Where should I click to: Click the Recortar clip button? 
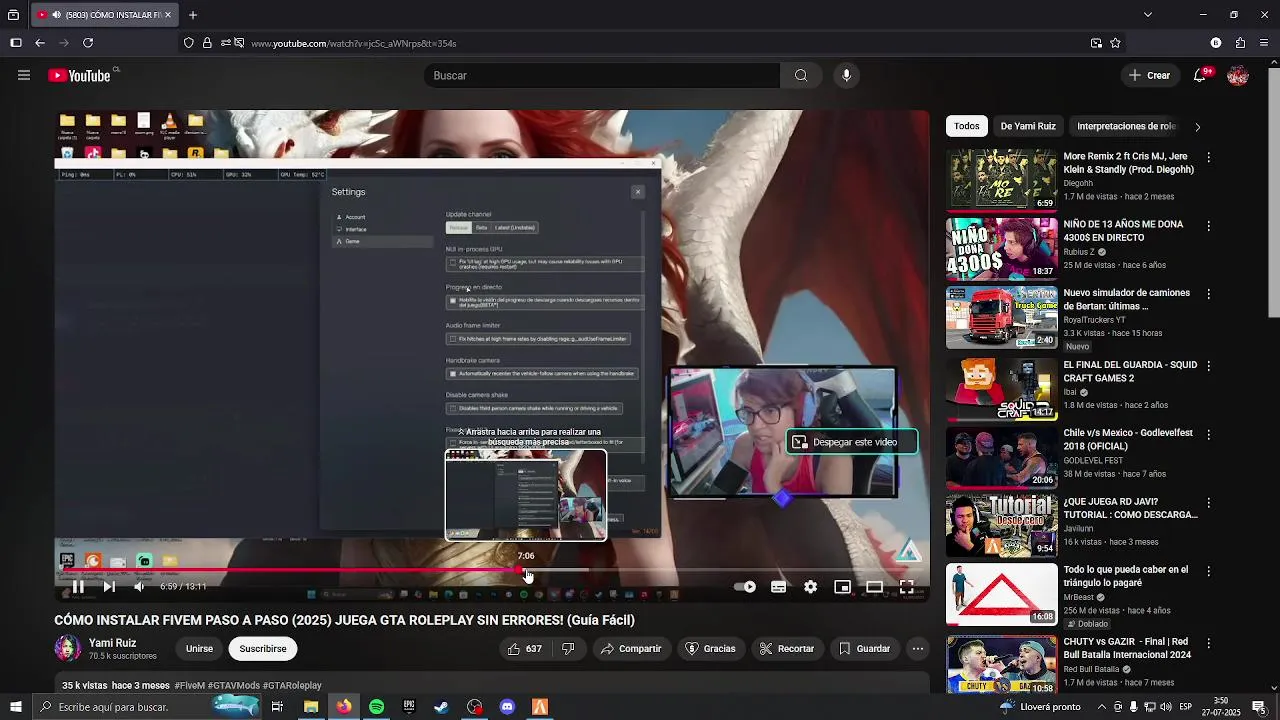click(x=786, y=649)
